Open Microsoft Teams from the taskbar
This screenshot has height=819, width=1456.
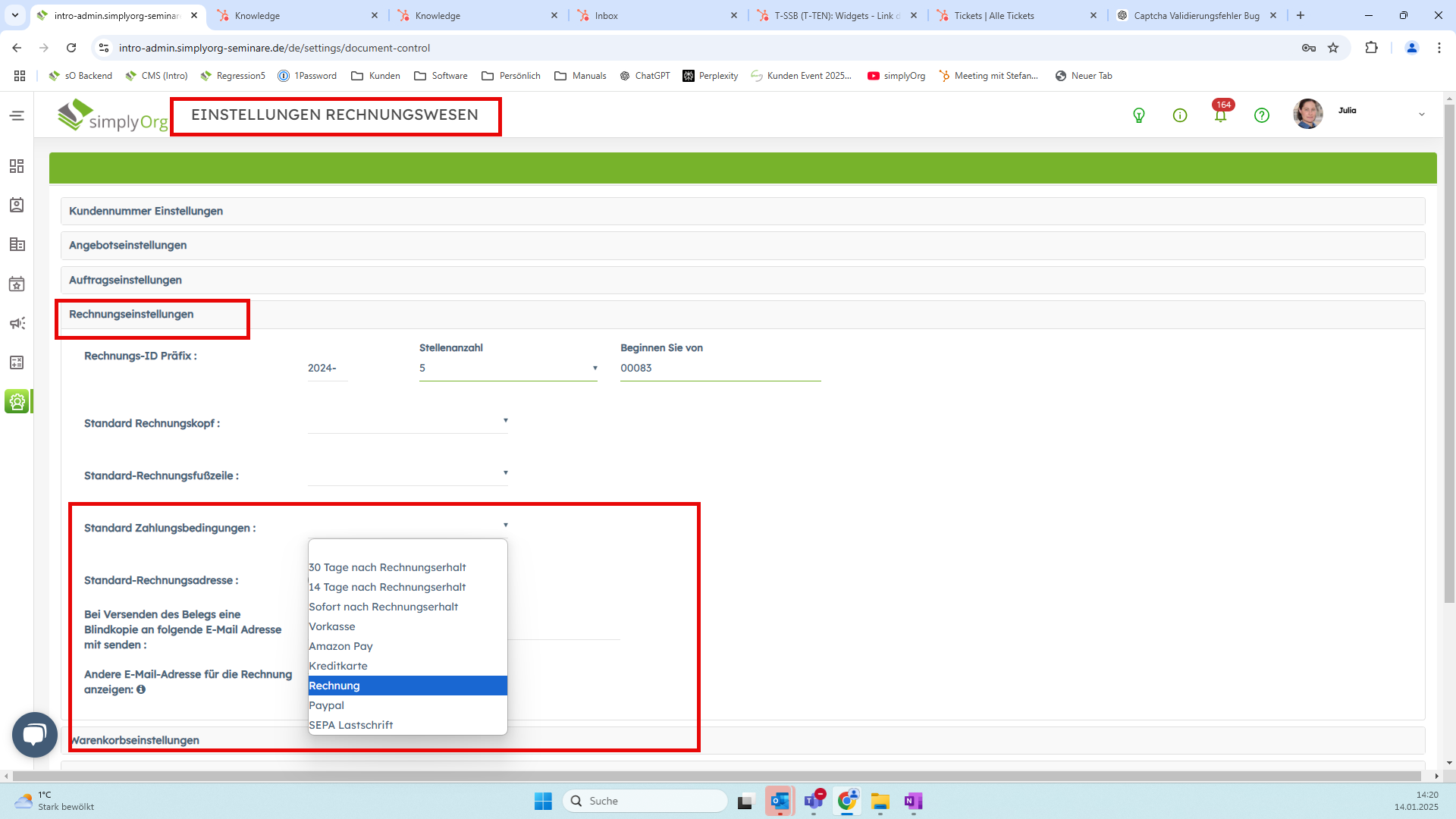click(x=814, y=801)
